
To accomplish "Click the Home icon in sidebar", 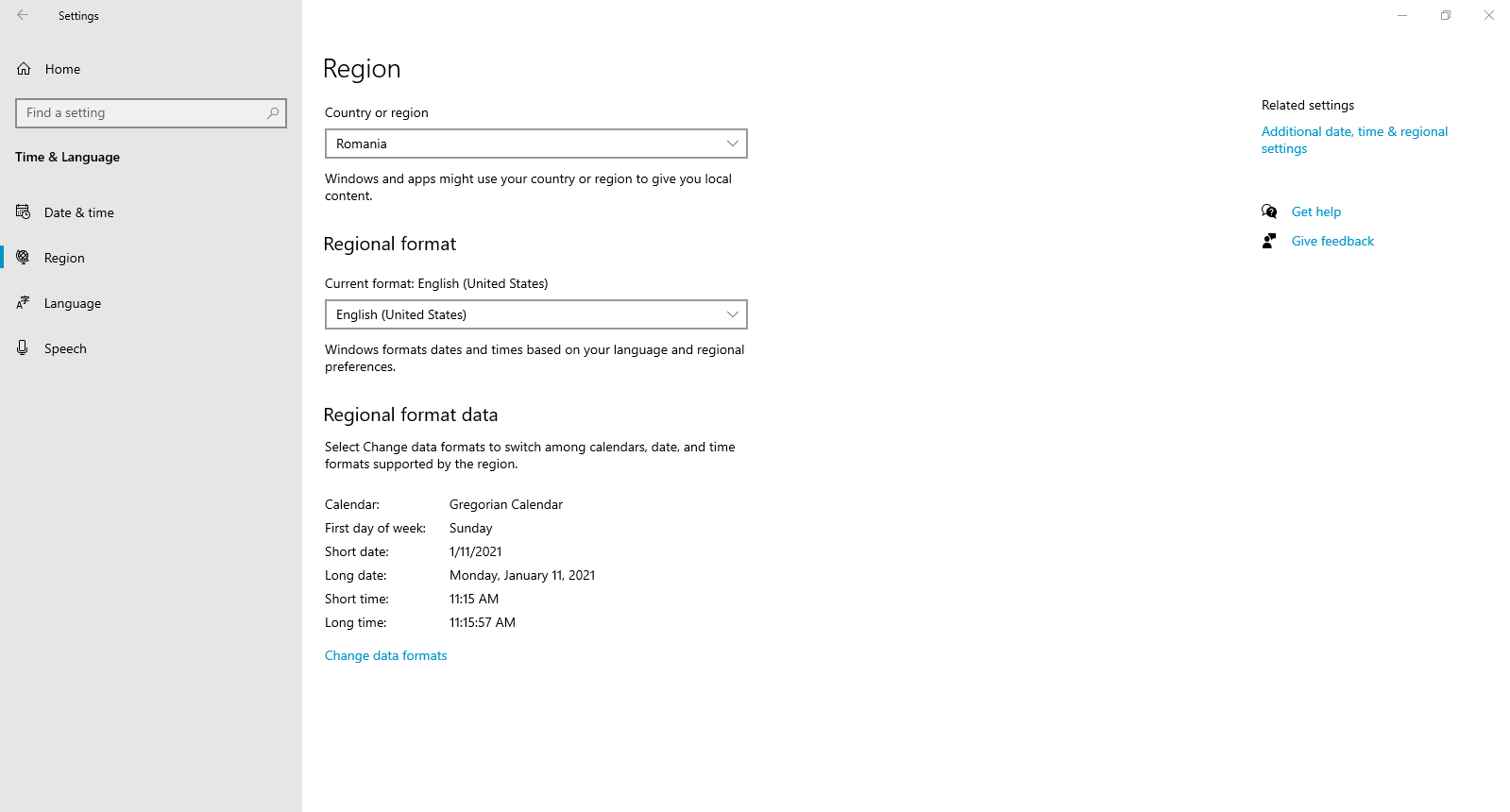I will pyautogui.click(x=24, y=69).
